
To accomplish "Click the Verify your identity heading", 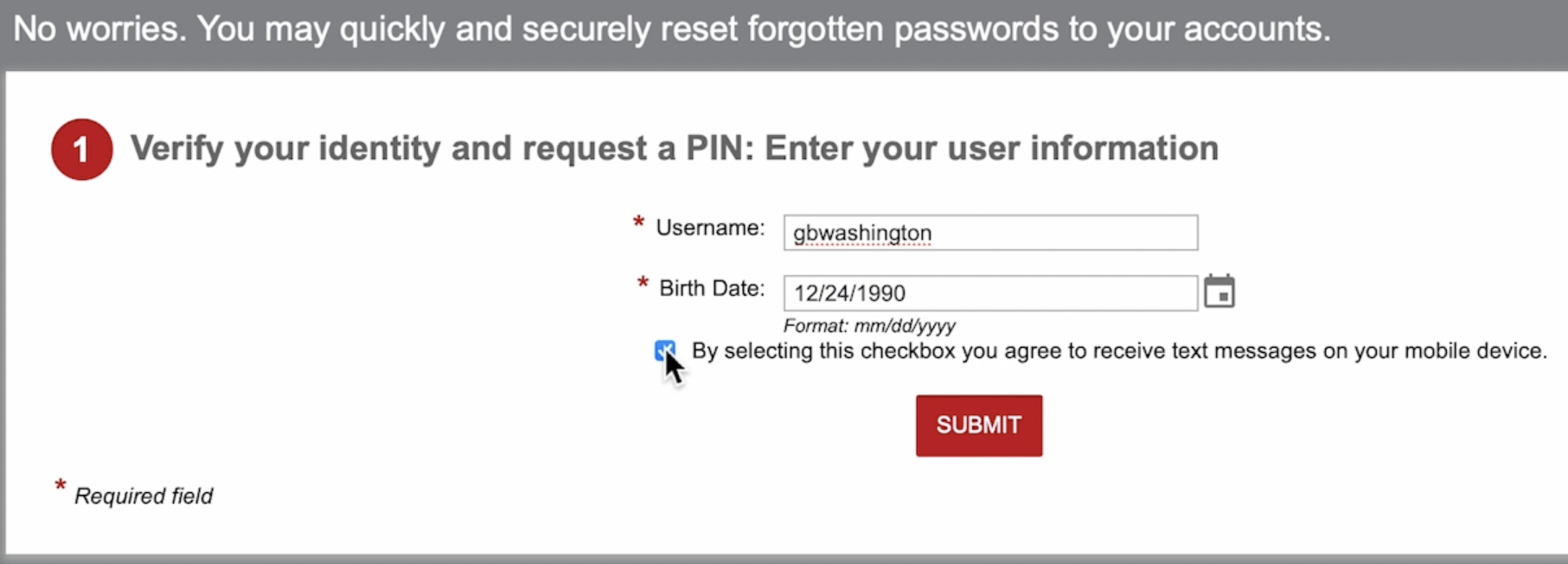I will coord(675,149).
